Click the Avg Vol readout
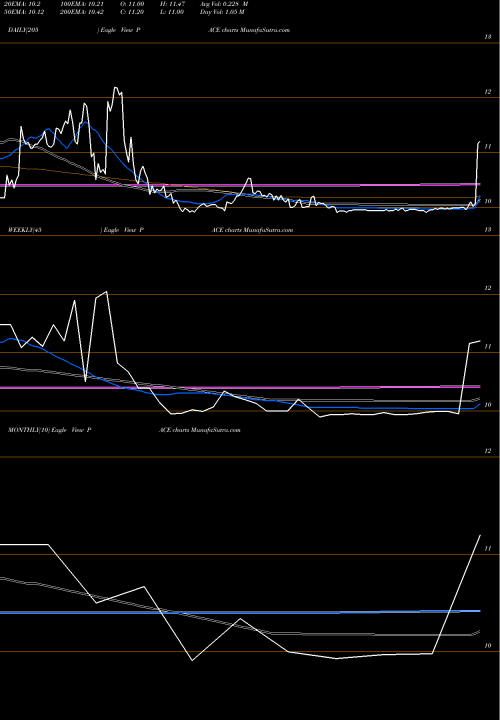Image resolution: width=500 pixels, height=720 pixels. coord(224,4)
